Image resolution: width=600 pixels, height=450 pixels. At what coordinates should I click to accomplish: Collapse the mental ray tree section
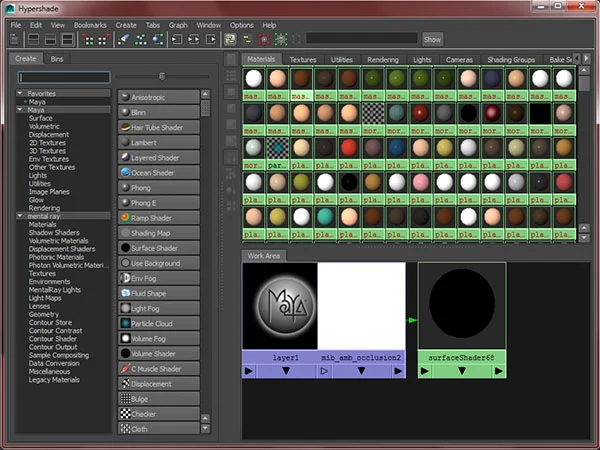tap(20, 216)
